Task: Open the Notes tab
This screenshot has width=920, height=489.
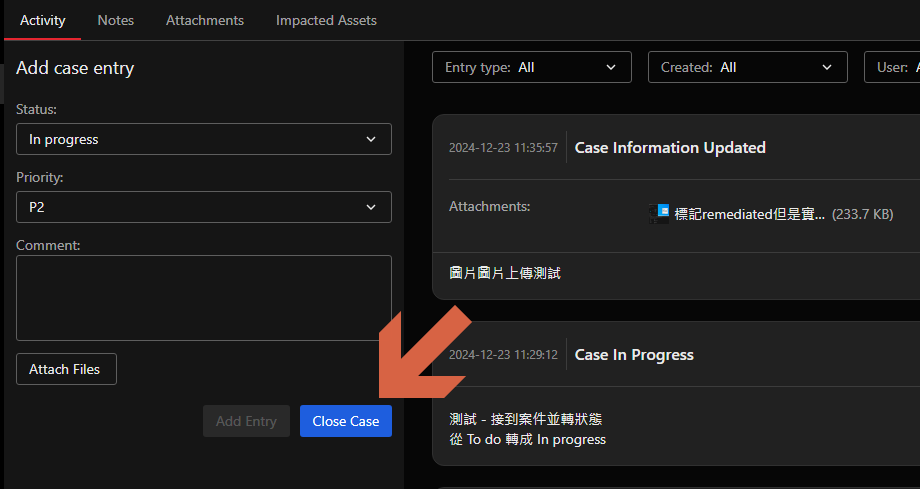Action: [116, 20]
